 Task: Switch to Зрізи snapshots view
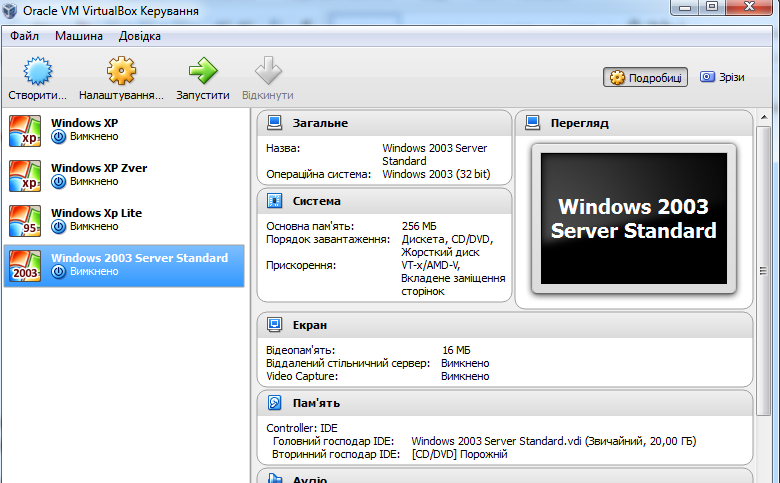(x=722, y=77)
